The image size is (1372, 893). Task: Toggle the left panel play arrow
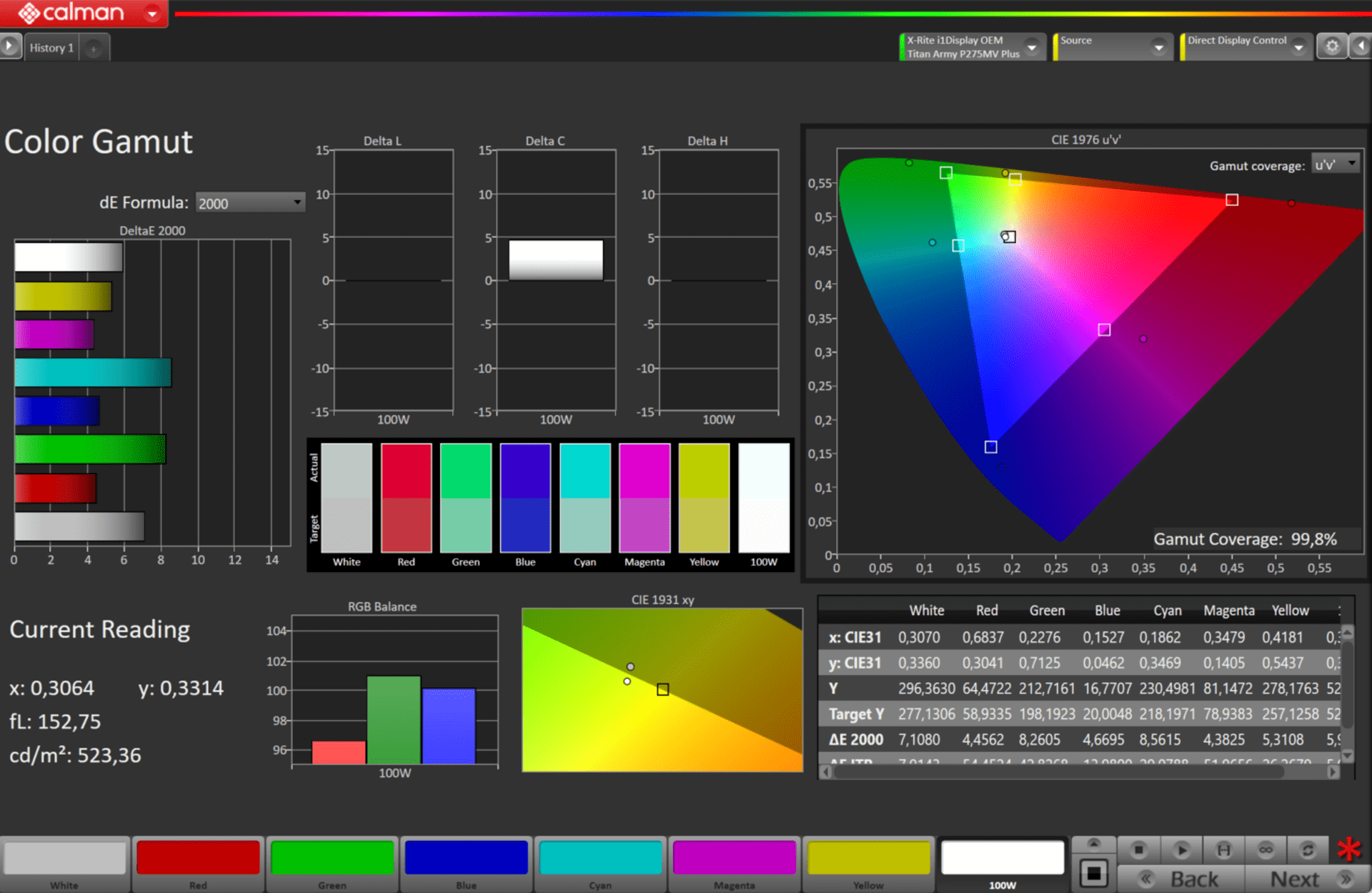(x=9, y=46)
